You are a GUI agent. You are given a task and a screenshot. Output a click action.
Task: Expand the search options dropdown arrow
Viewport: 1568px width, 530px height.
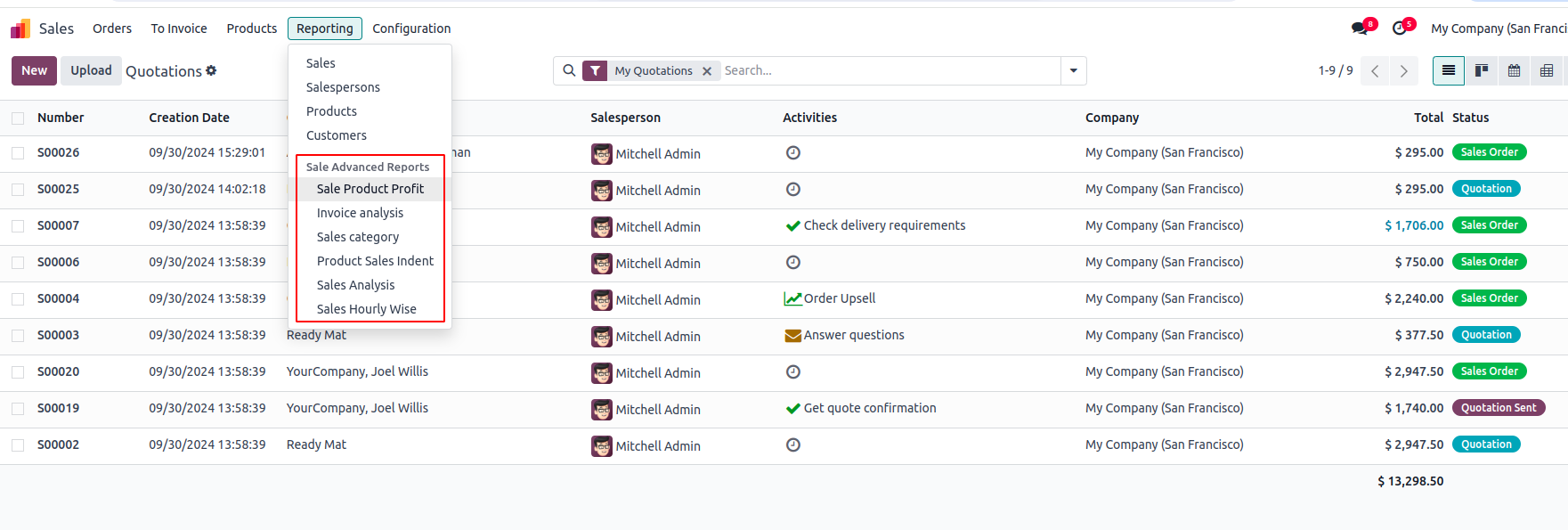tap(1074, 70)
